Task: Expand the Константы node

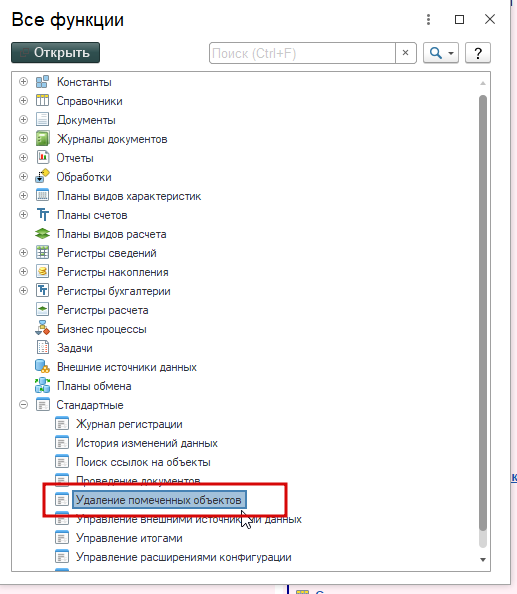Action: 23,82
